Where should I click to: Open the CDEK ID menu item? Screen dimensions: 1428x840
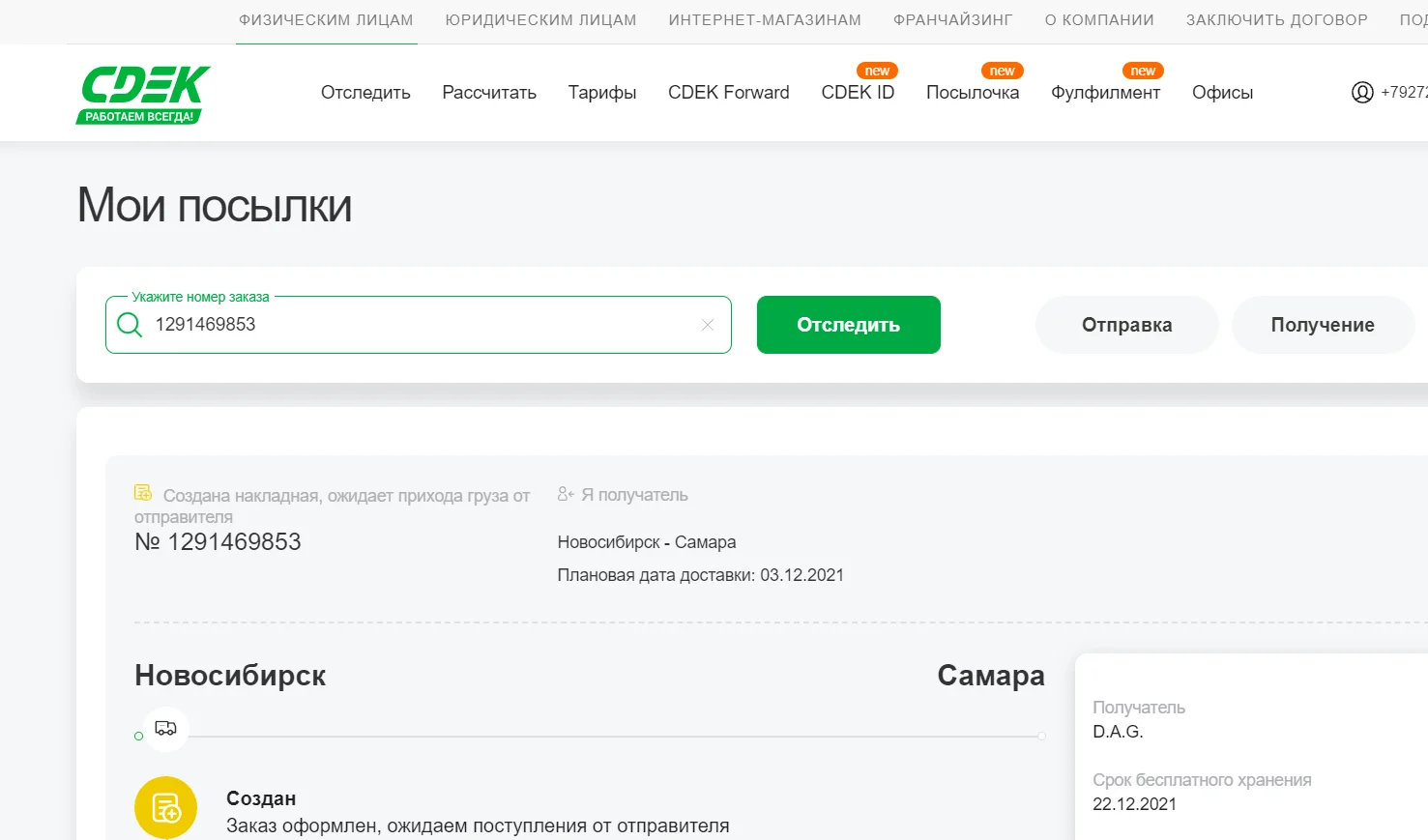coord(858,93)
